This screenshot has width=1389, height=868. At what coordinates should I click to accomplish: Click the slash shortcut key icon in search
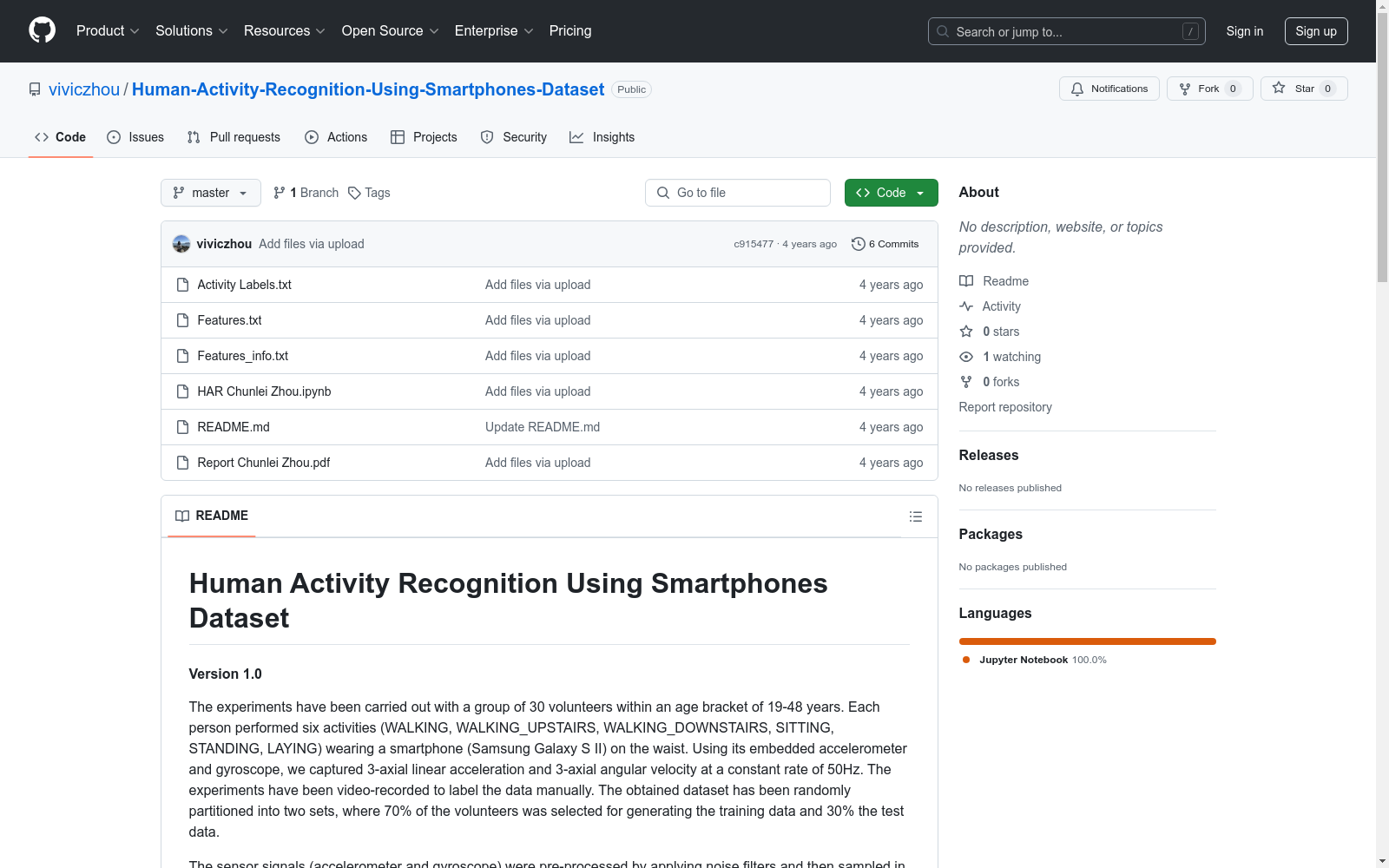[x=1190, y=31]
